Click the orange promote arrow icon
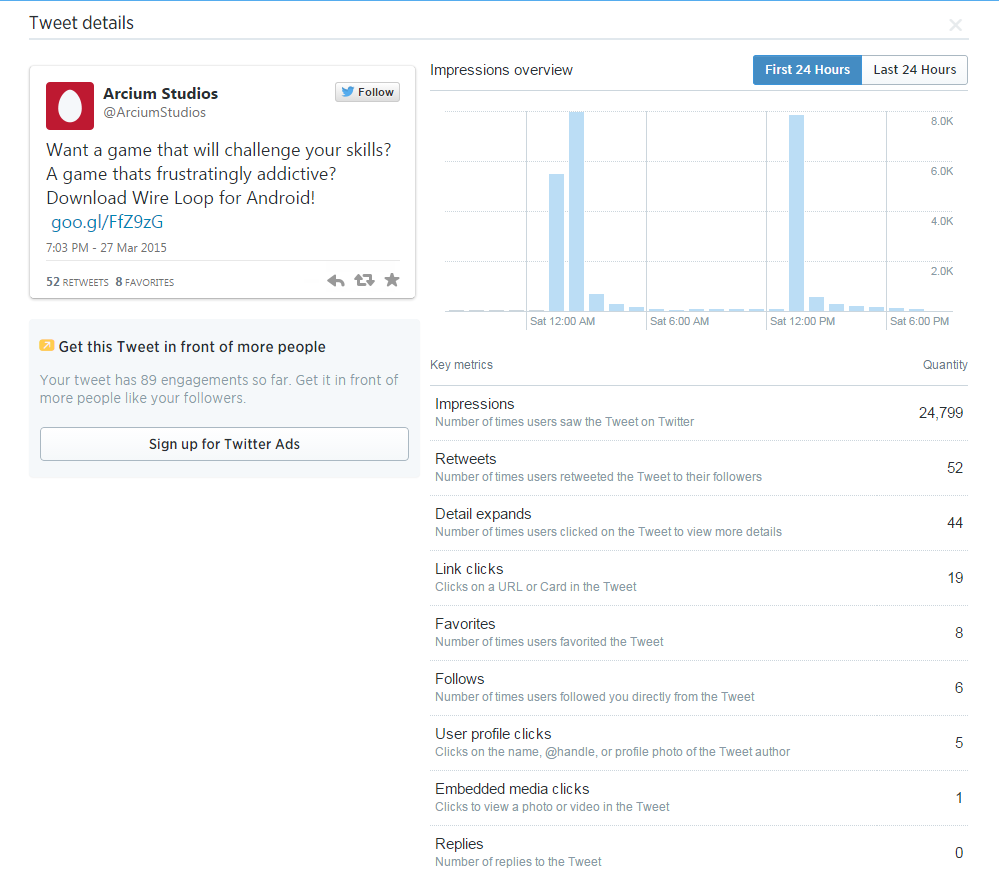Screen dimensions: 999x891 click(x=47, y=345)
